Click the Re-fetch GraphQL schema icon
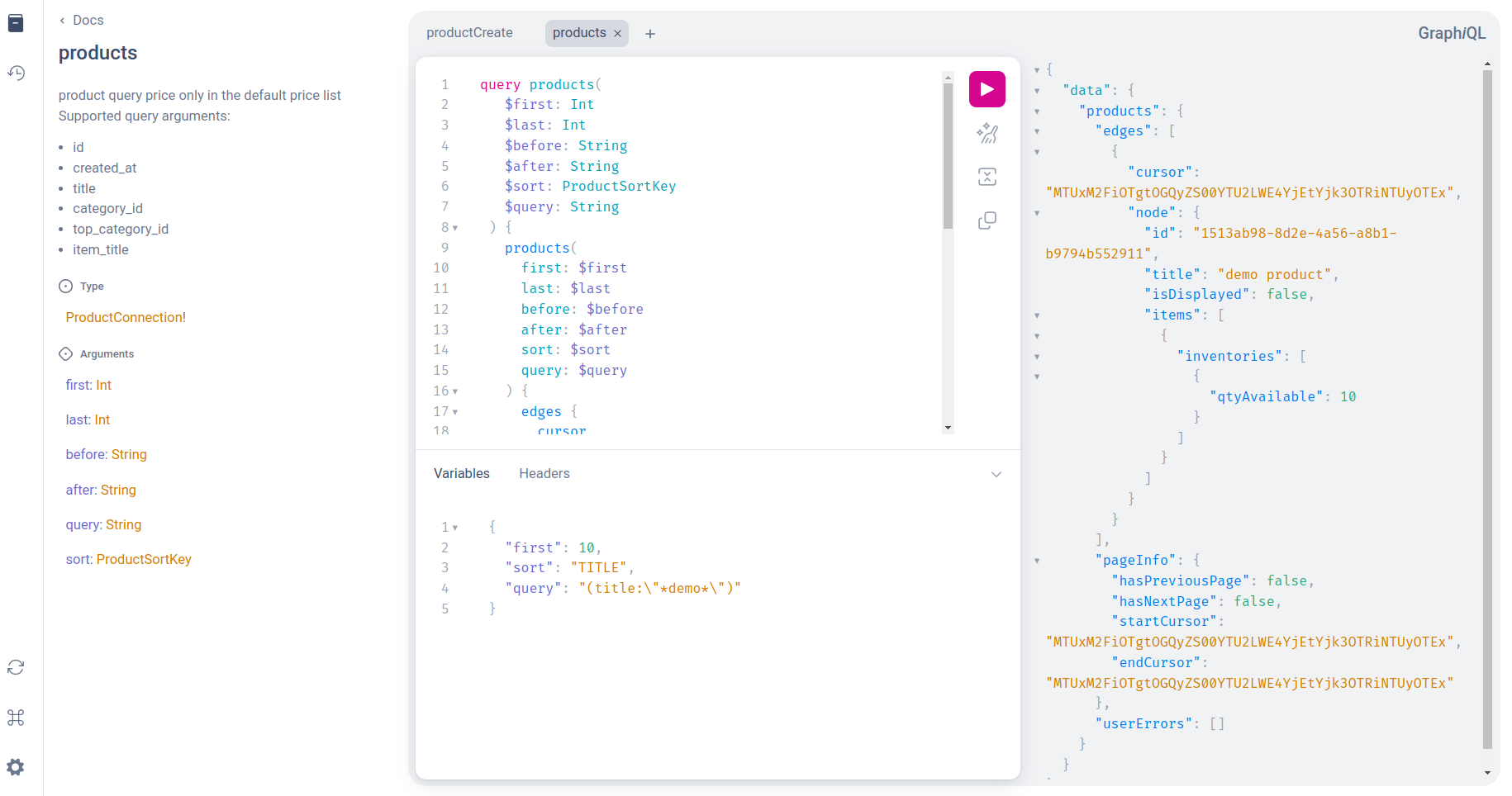1512x796 pixels. [x=16, y=667]
